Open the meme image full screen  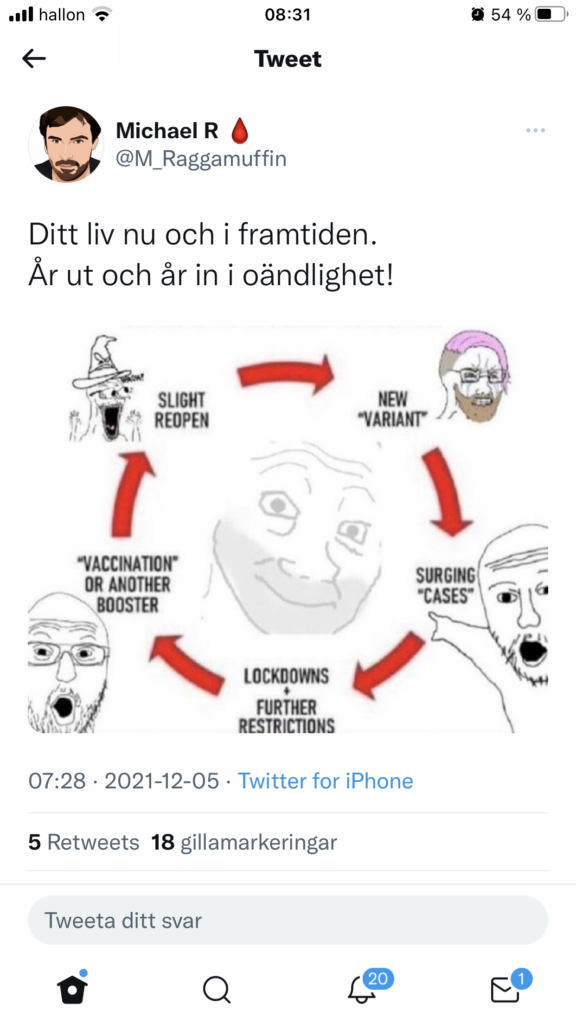[x=288, y=530]
